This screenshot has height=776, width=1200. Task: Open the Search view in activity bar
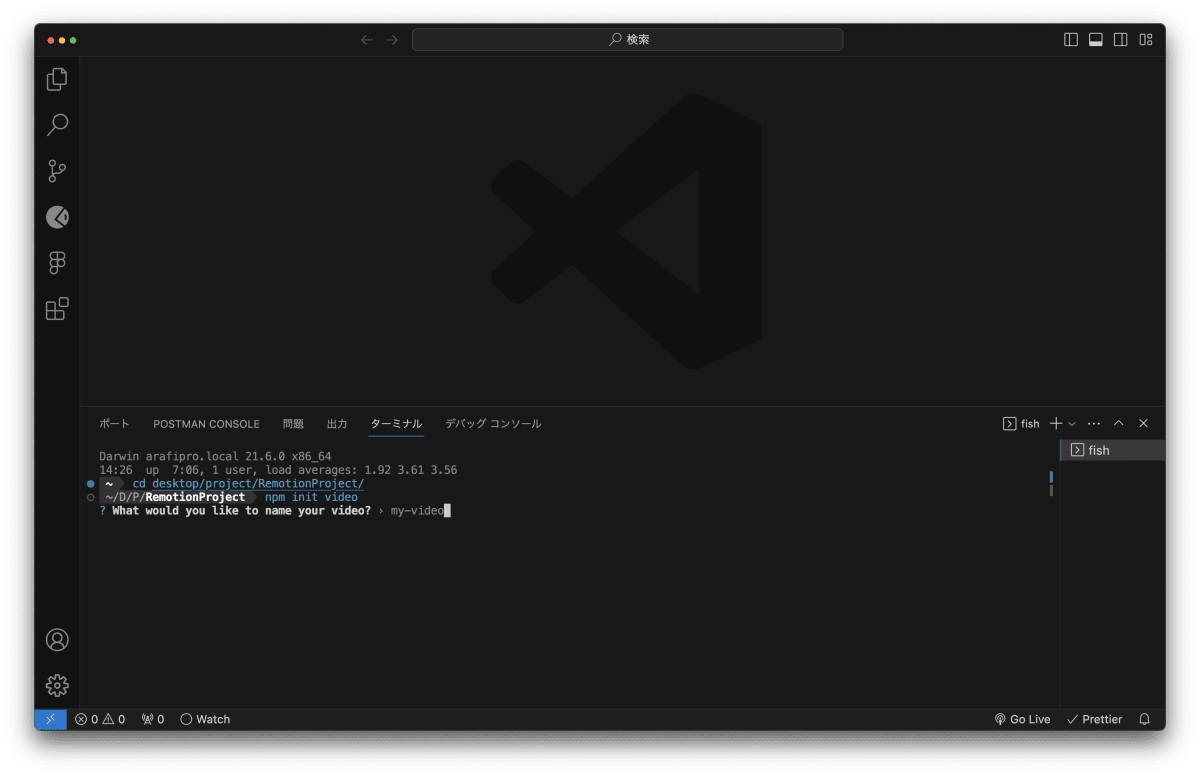(57, 125)
